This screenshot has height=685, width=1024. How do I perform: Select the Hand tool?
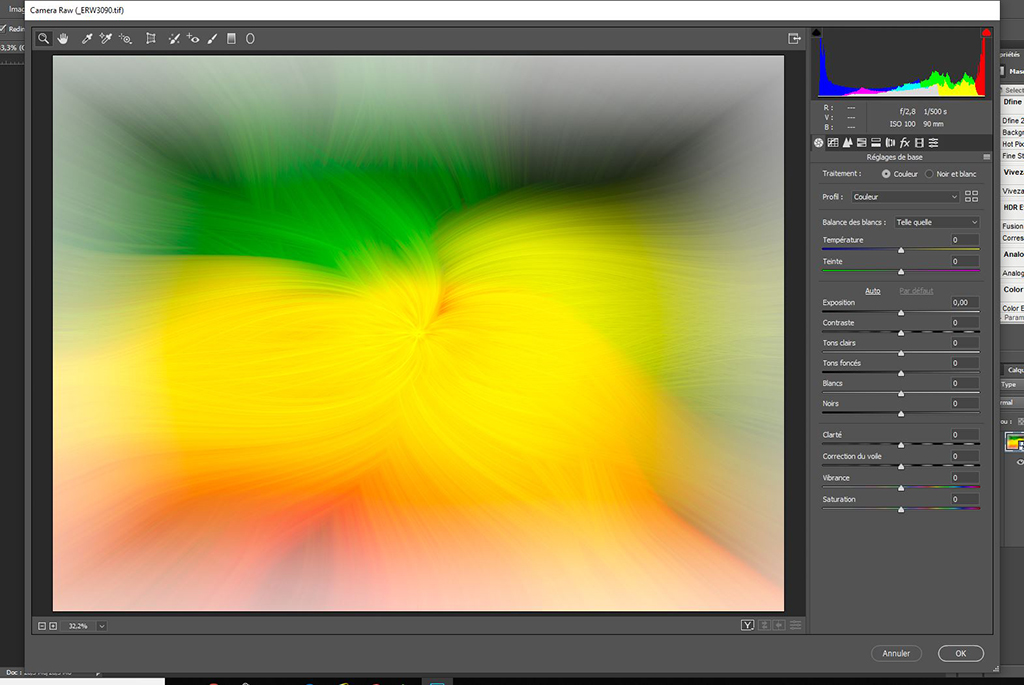point(63,39)
